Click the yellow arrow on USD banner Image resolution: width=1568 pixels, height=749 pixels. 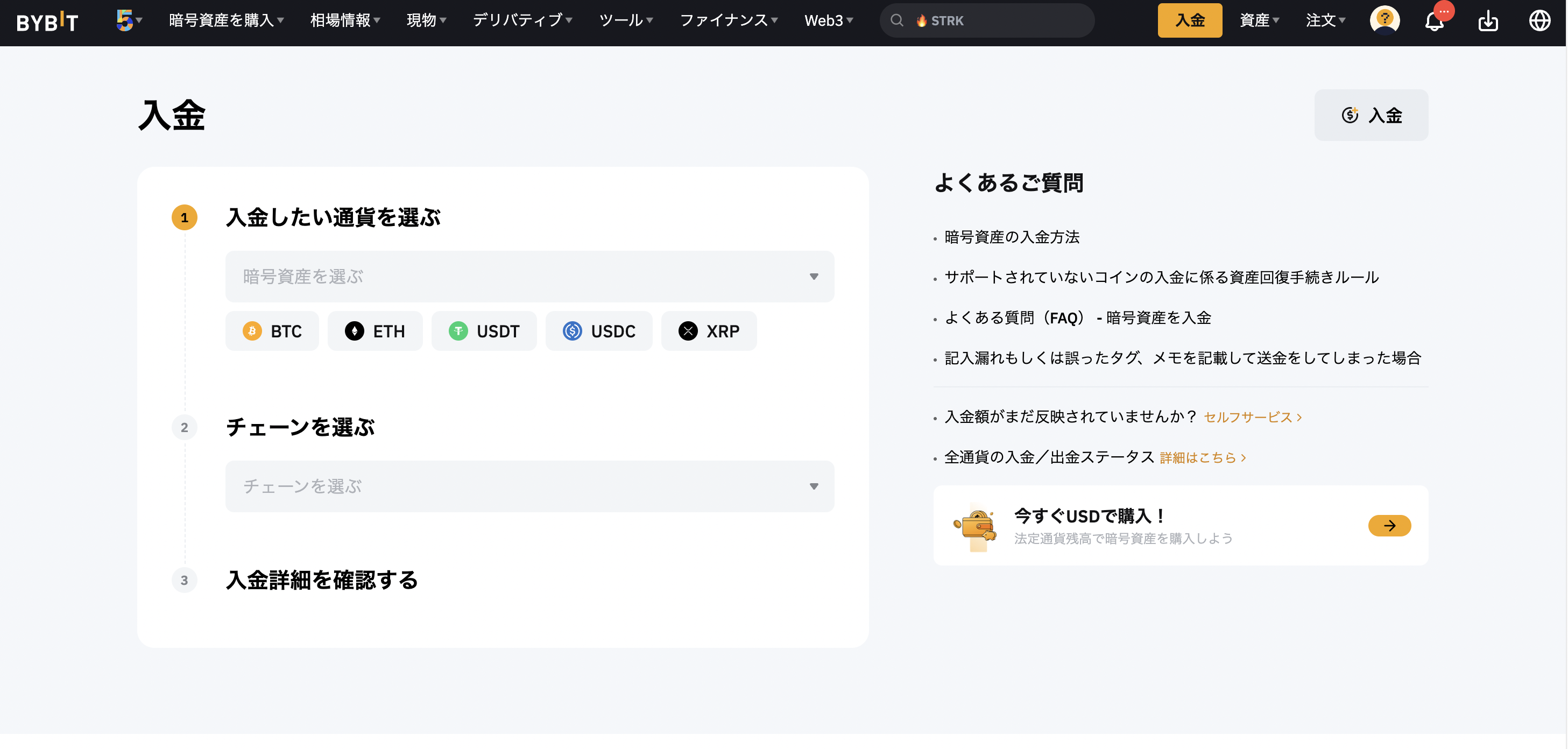(x=1389, y=526)
